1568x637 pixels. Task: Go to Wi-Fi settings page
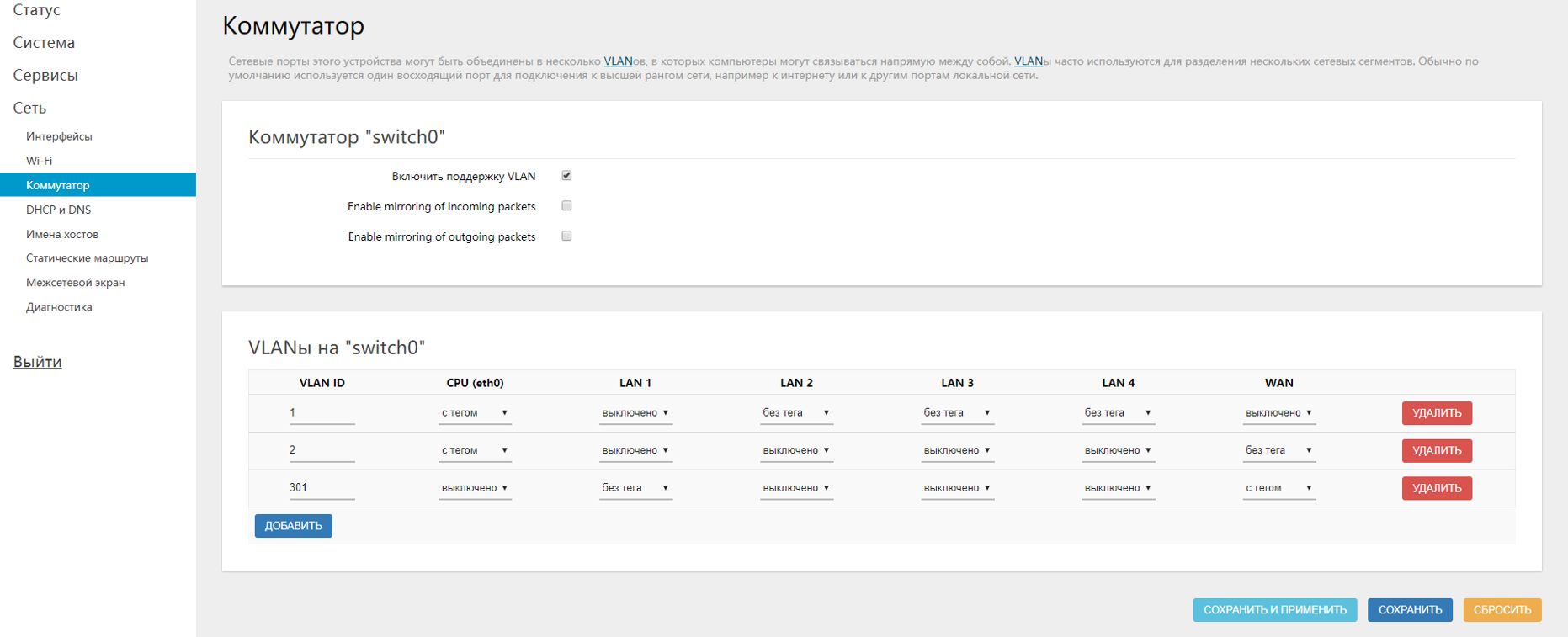(x=39, y=161)
